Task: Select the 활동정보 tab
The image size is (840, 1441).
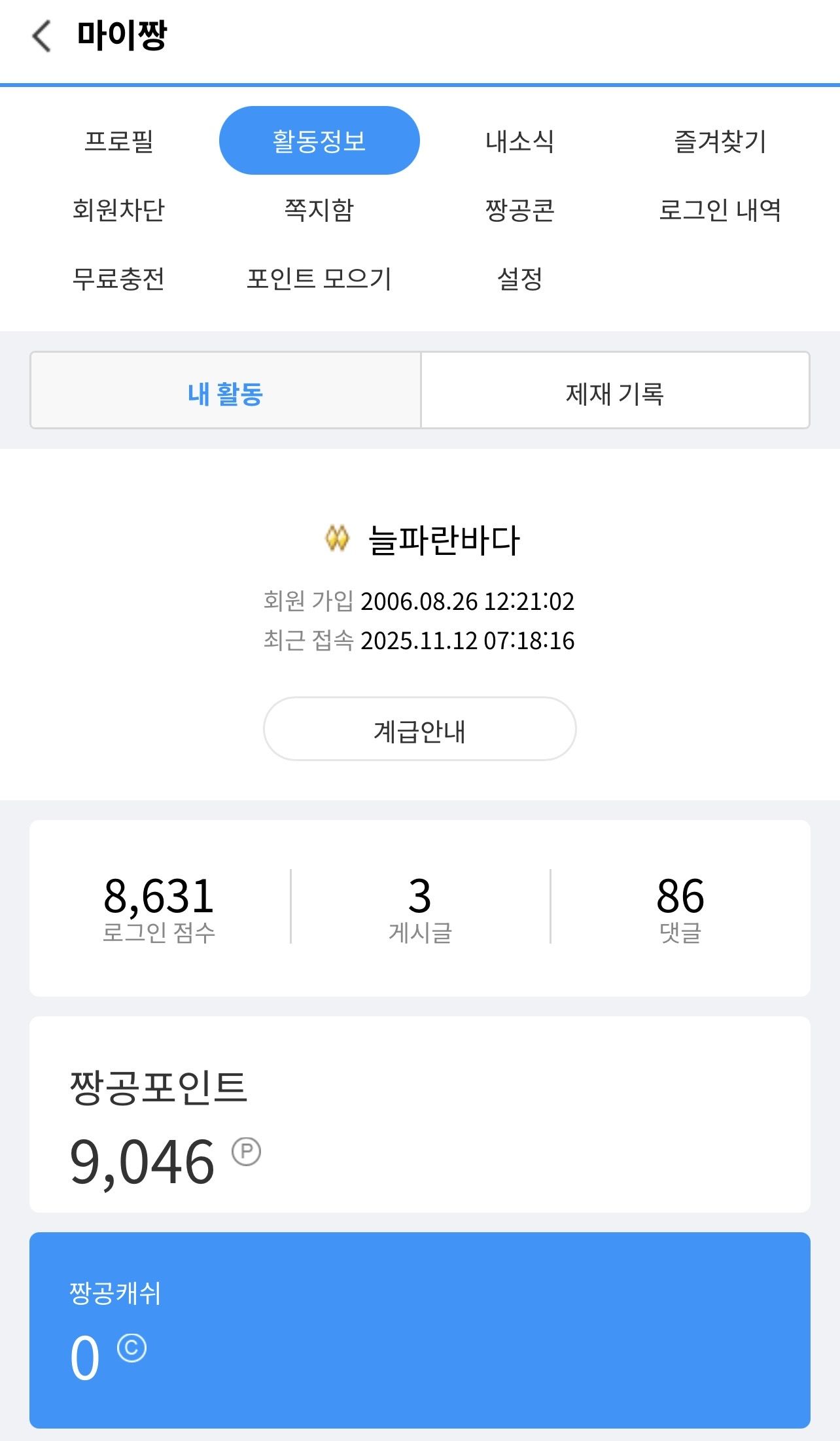Action: tap(319, 141)
